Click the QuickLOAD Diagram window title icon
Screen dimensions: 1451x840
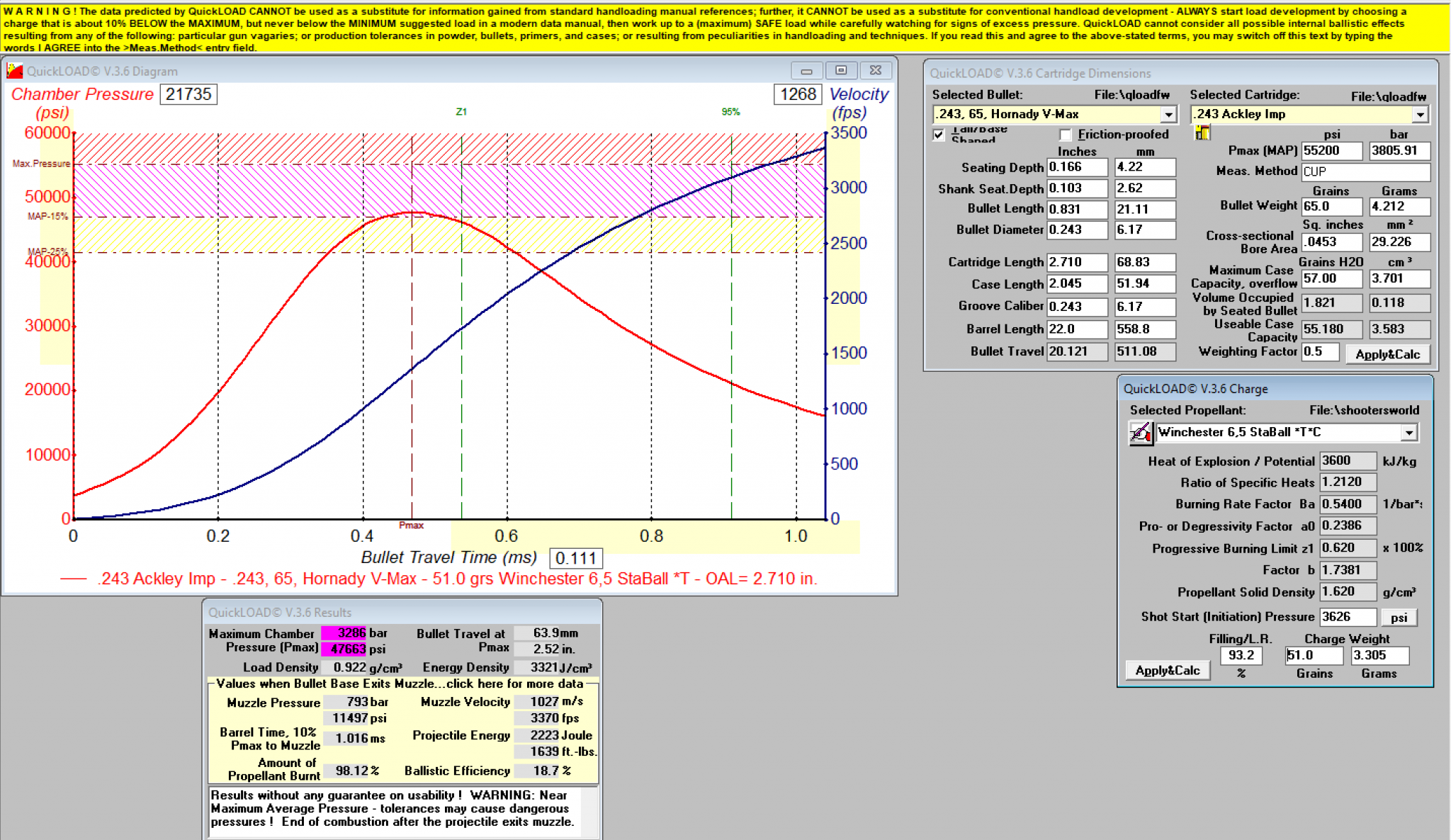click(15, 71)
